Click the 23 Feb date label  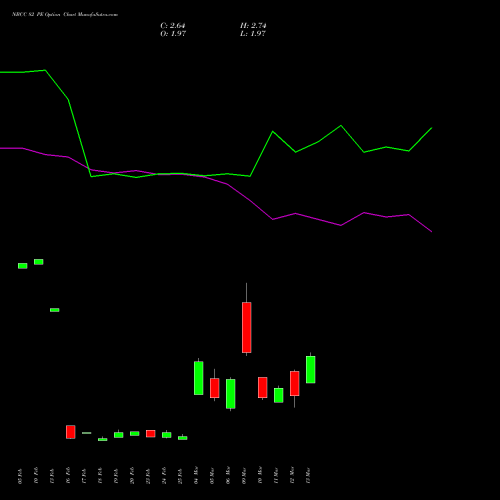(x=148, y=475)
